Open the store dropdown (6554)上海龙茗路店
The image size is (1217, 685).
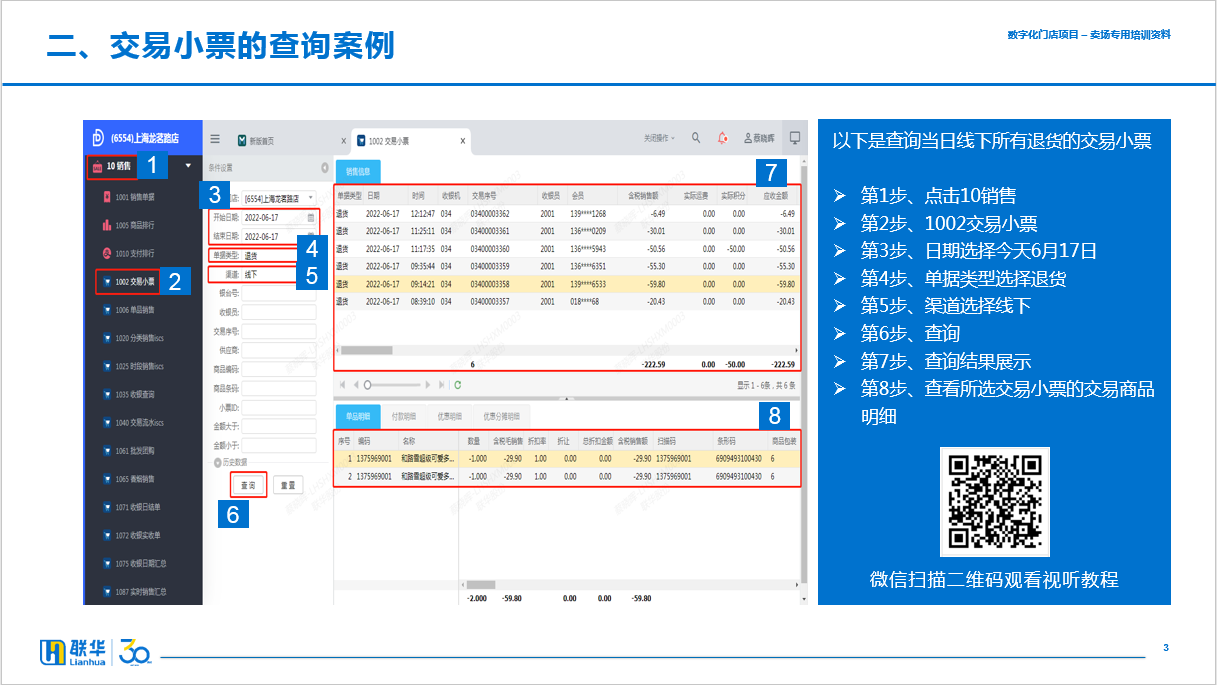(279, 198)
